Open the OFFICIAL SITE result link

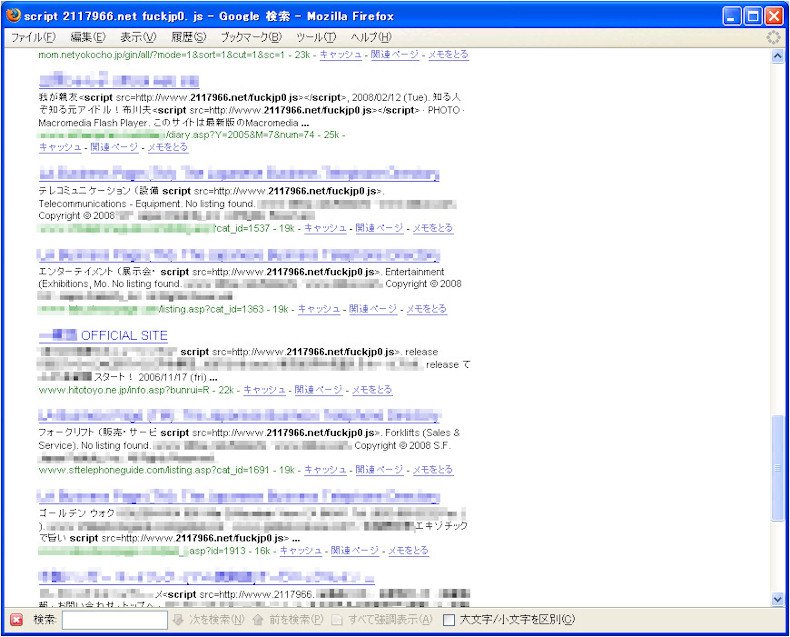pos(103,336)
